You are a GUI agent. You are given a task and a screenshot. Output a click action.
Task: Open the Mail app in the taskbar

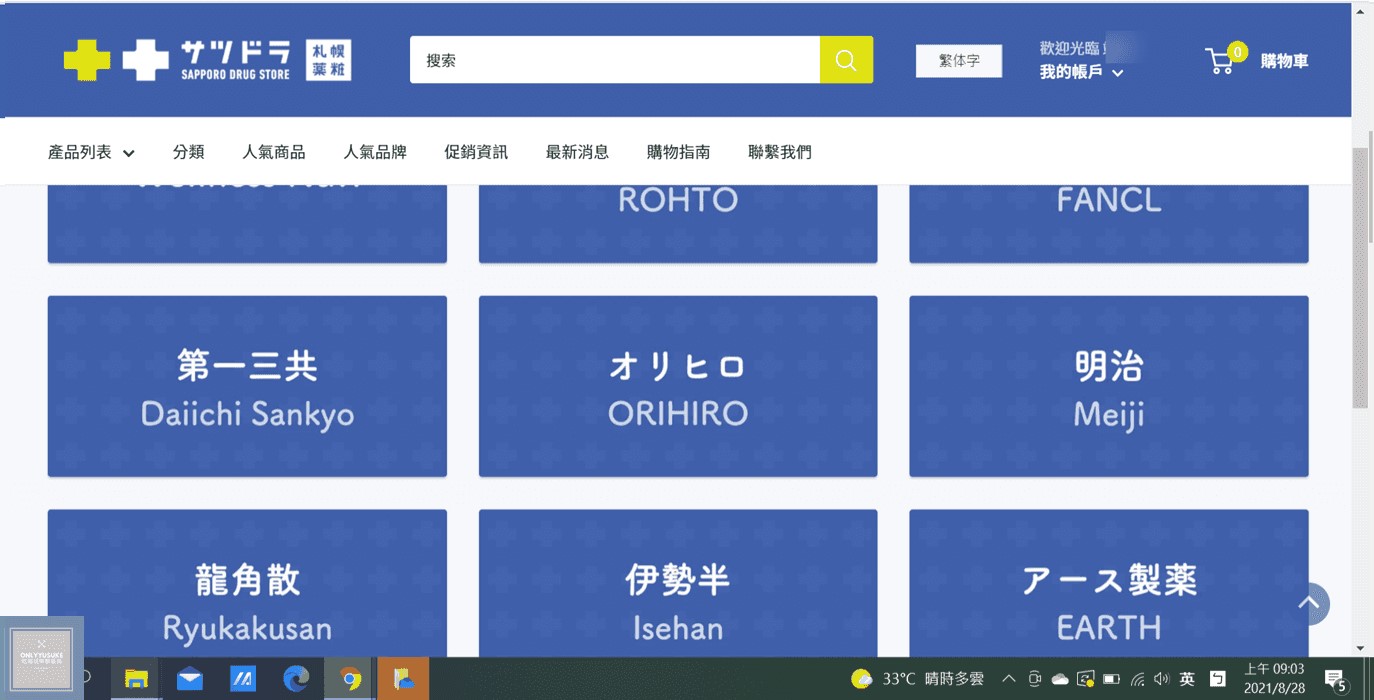click(189, 679)
